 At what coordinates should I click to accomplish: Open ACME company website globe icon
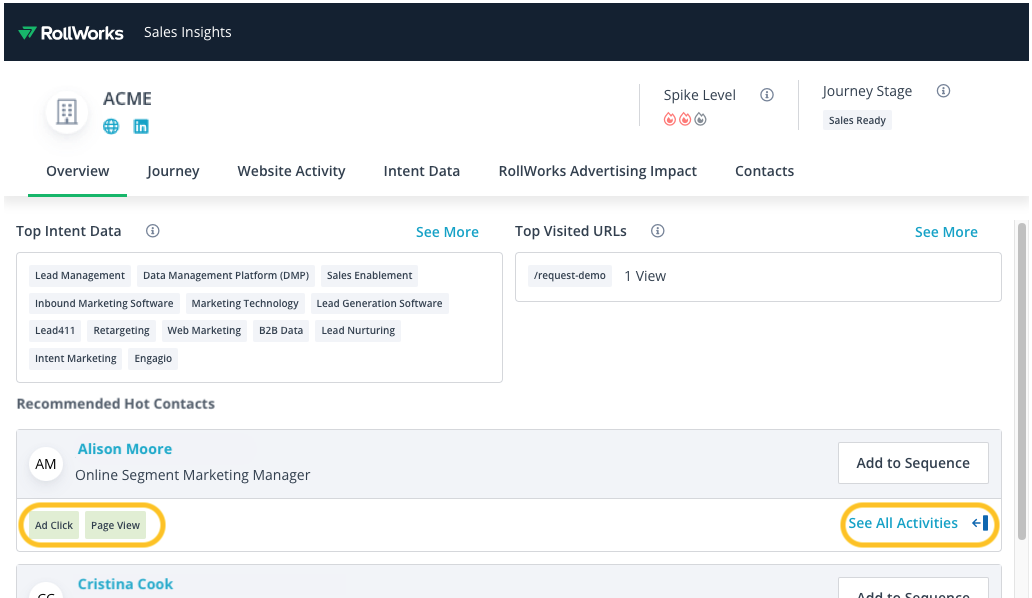coord(111,126)
